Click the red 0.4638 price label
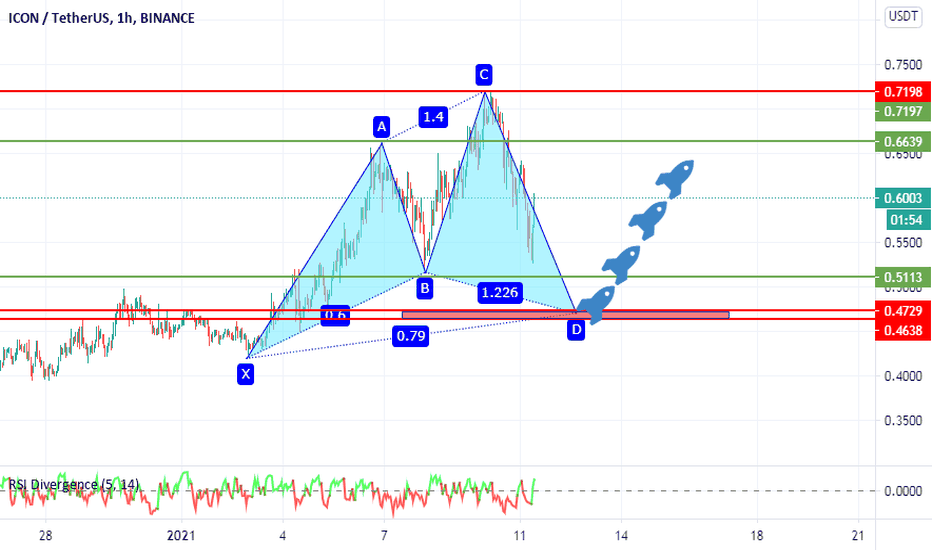 pyautogui.click(x=903, y=330)
